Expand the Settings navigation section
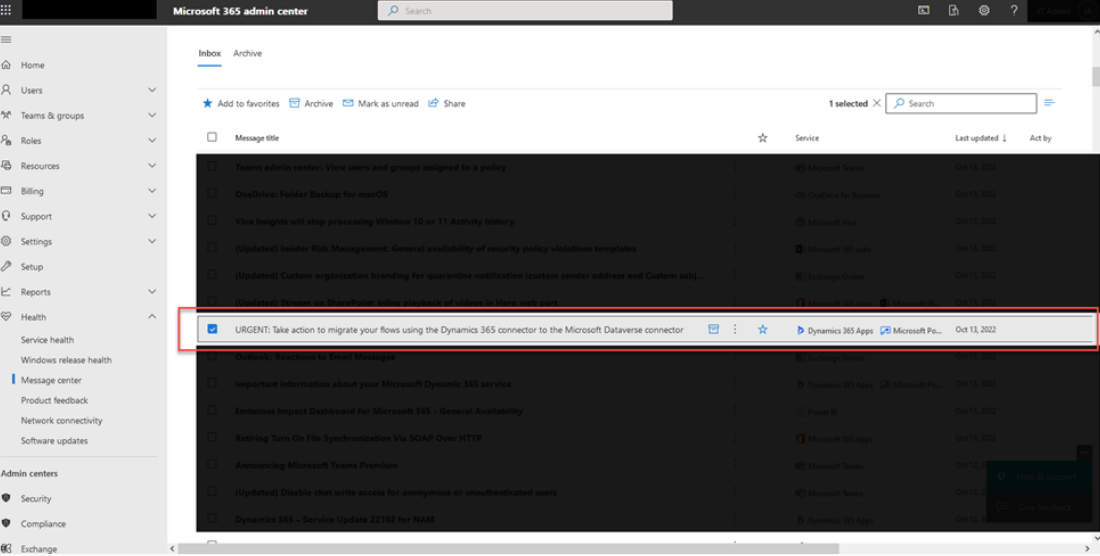 click(x=152, y=241)
